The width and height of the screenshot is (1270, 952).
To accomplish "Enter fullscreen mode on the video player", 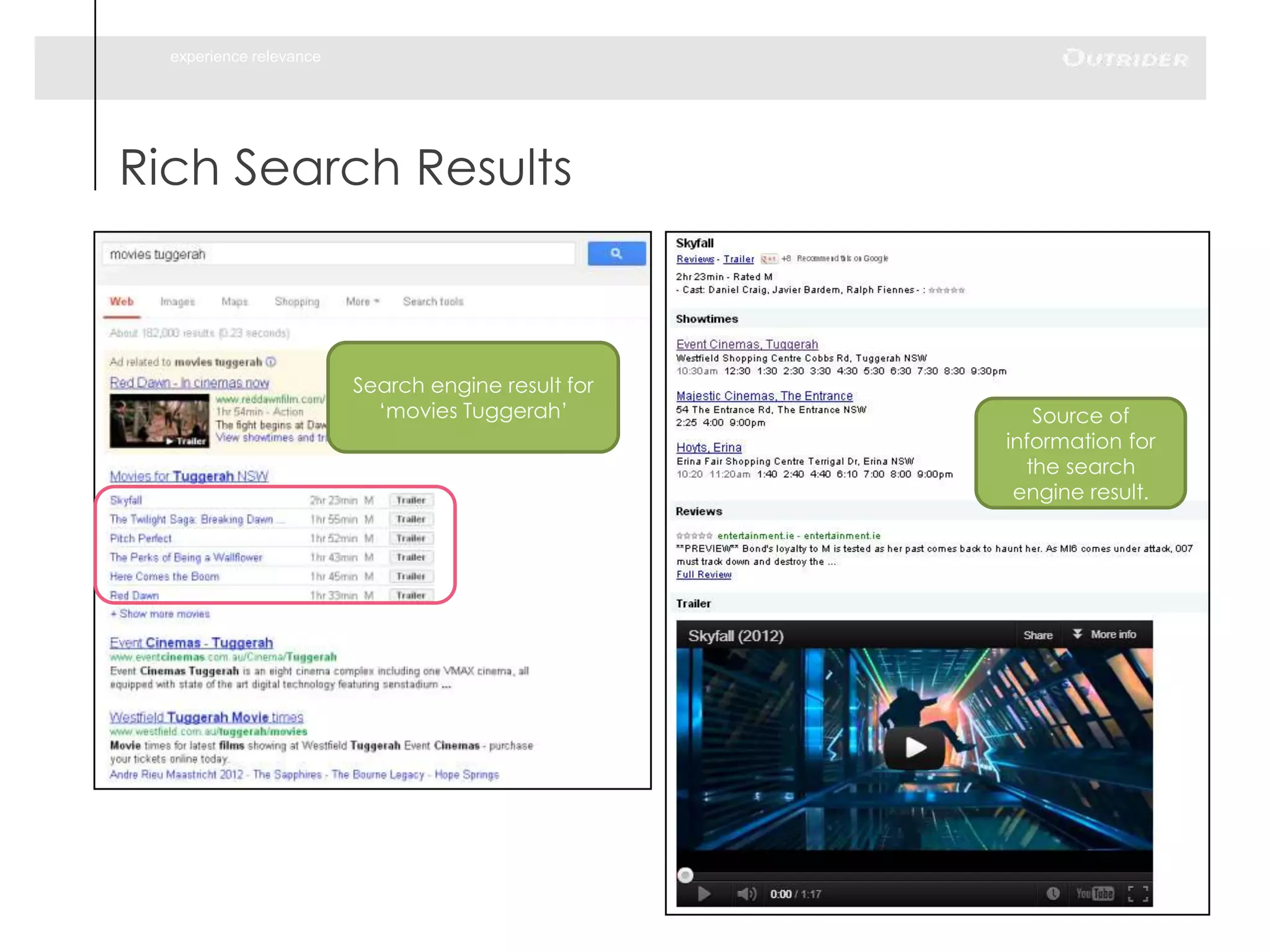I will pyautogui.click(x=1137, y=893).
